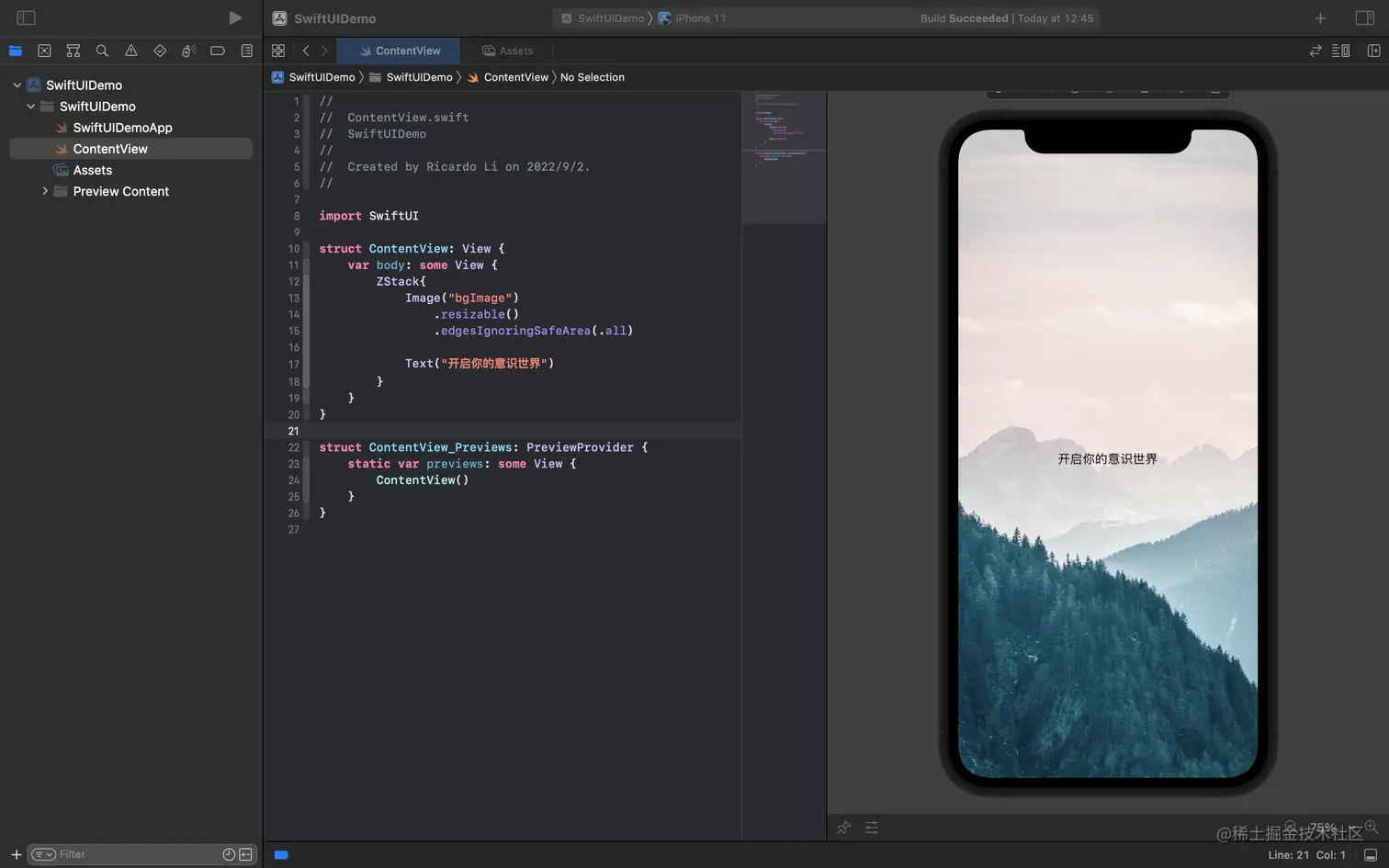Open the Issue navigator warning icon

(x=131, y=51)
